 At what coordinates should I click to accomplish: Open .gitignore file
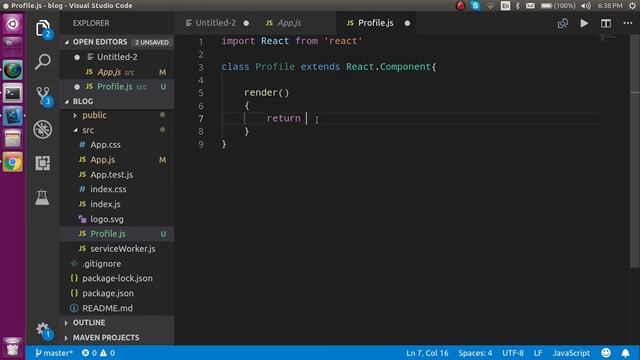[117, 264]
